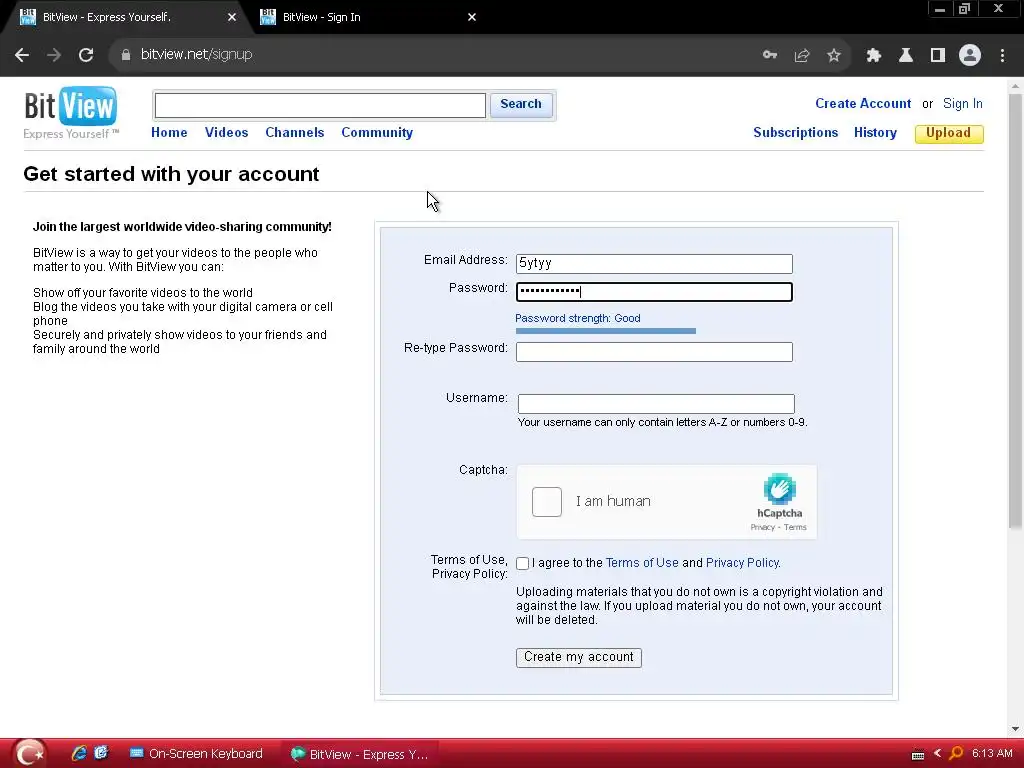Bookmark this page with the star icon
Viewport: 1024px width, 768px height.
(x=834, y=55)
